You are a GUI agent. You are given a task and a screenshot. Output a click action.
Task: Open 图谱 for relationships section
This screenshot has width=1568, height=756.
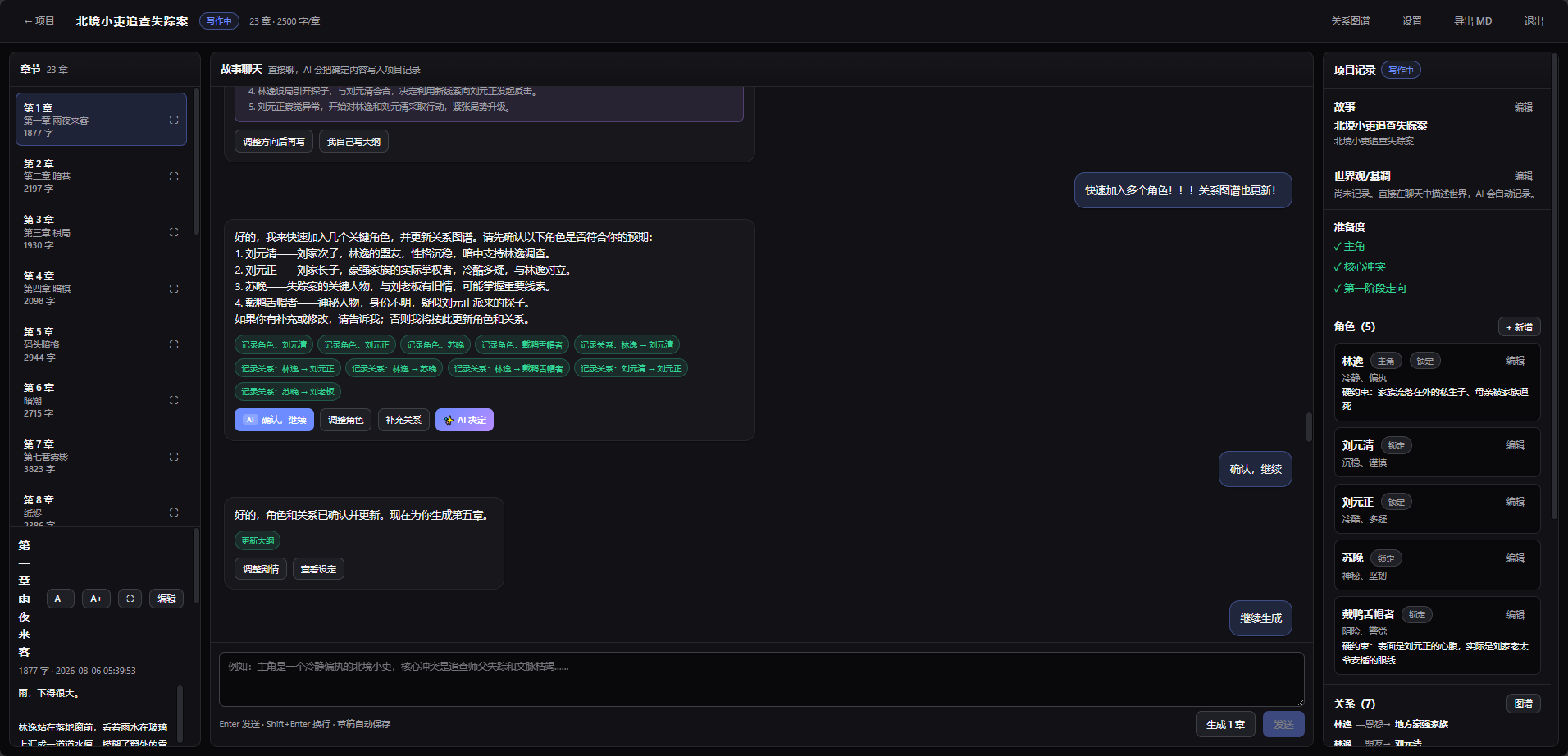pyautogui.click(x=1523, y=704)
